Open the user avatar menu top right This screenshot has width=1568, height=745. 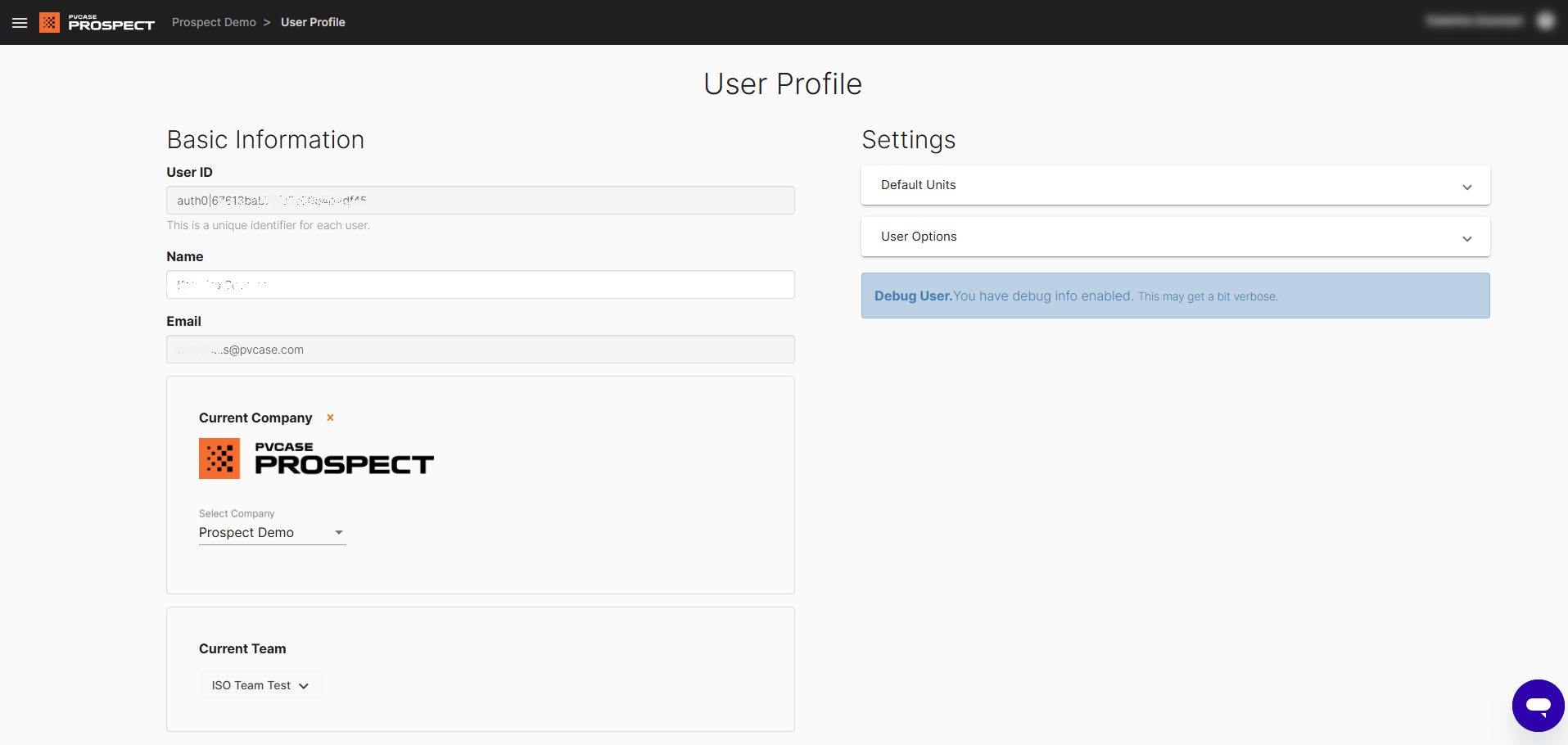1546,20
